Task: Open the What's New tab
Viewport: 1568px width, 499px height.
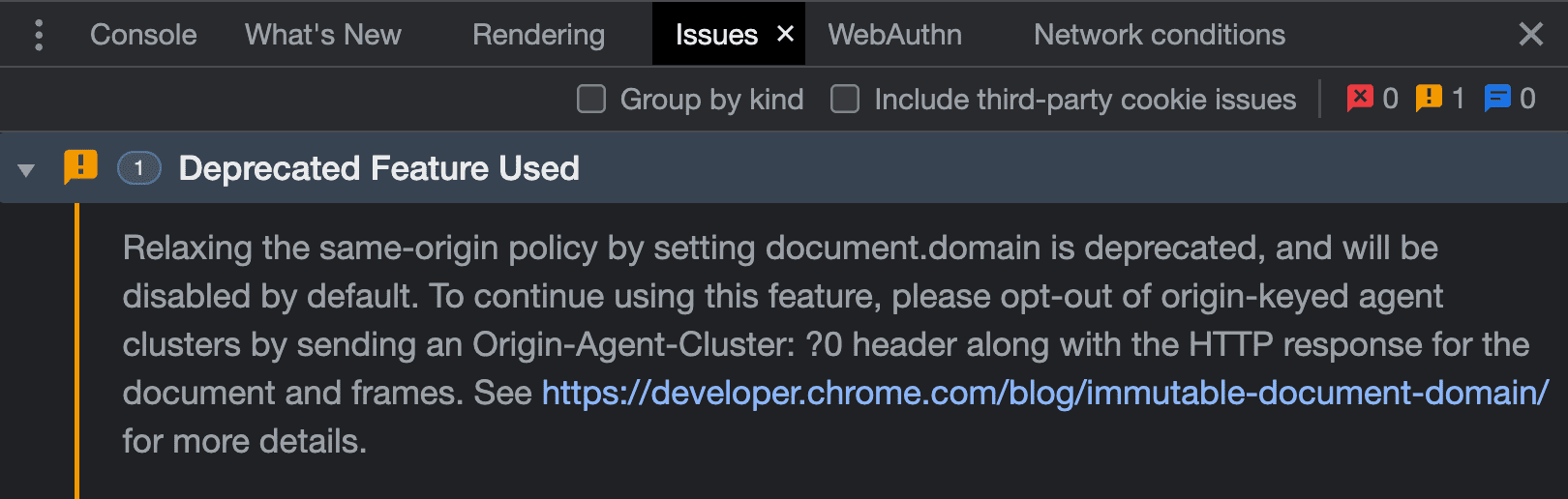Action: (x=322, y=35)
